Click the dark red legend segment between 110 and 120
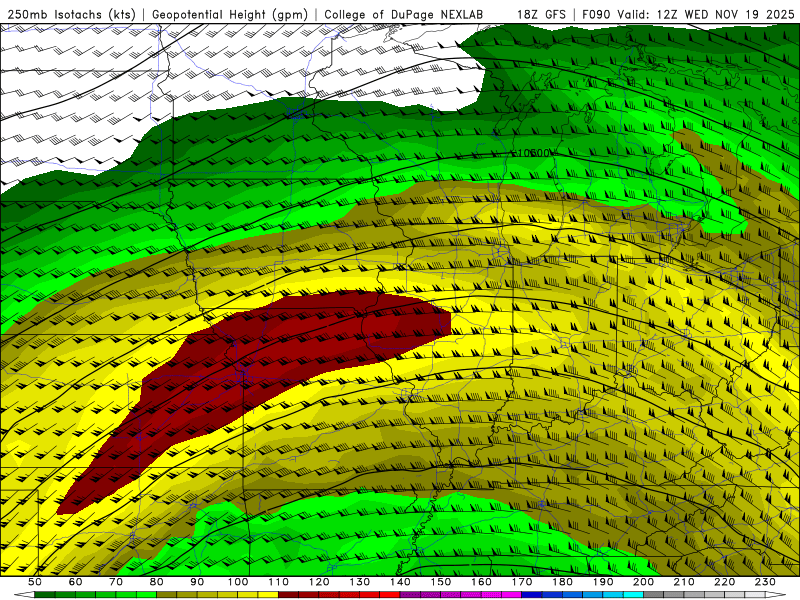This screenshot has width=800, height=600. point(298,595)
